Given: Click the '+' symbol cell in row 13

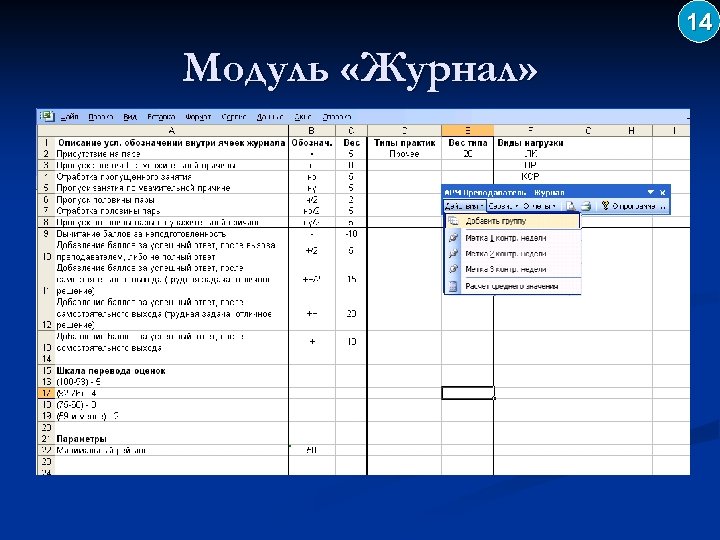Looking at the screenshot, I should click(x=311, y=342).
